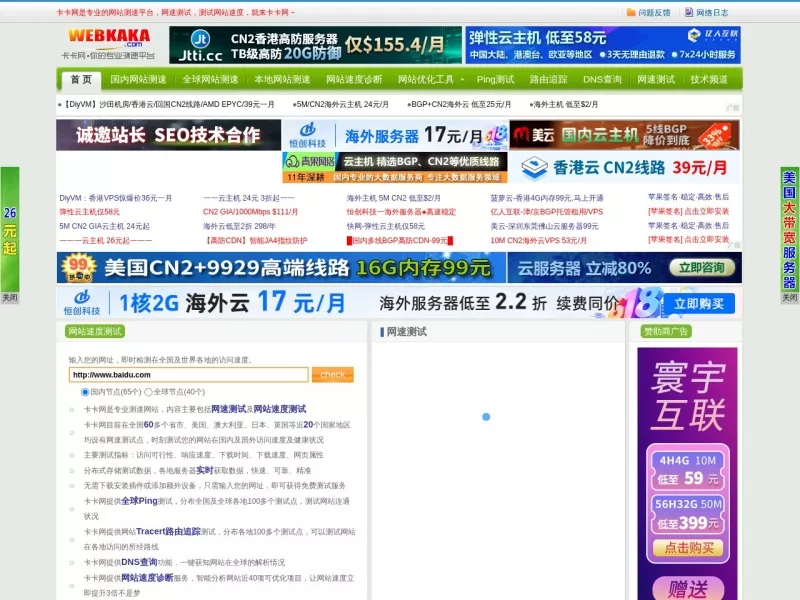Open the 10M CN2海外云VPS 53元/月 link

coord(539,240)
